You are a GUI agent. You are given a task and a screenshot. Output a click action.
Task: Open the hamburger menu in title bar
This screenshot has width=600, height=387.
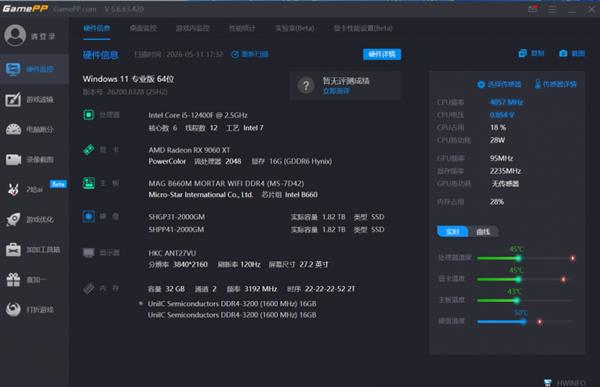(552, 9)
